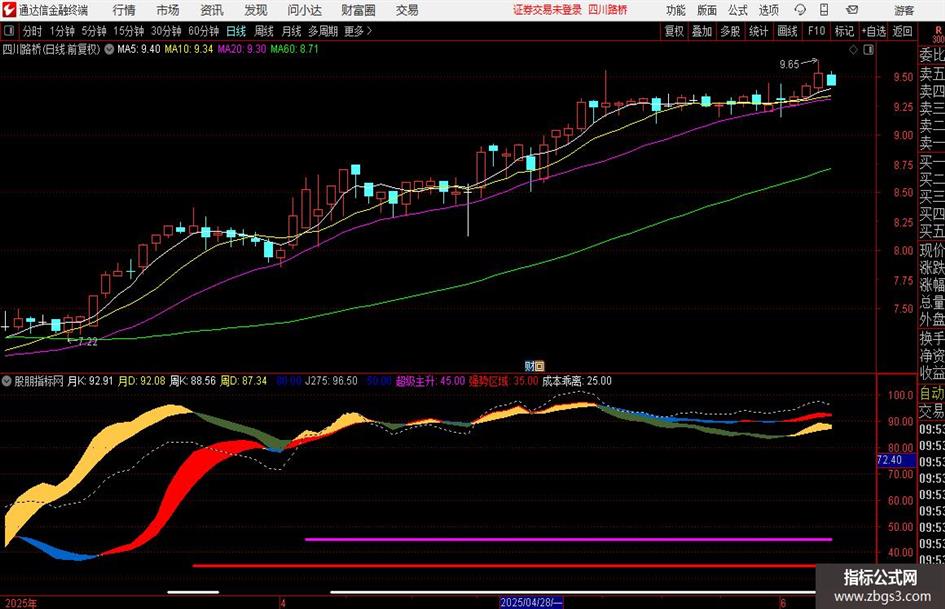Click the red 四川路桥 title link
Viewport: 945px width, 609px height.
coord(608,10)
